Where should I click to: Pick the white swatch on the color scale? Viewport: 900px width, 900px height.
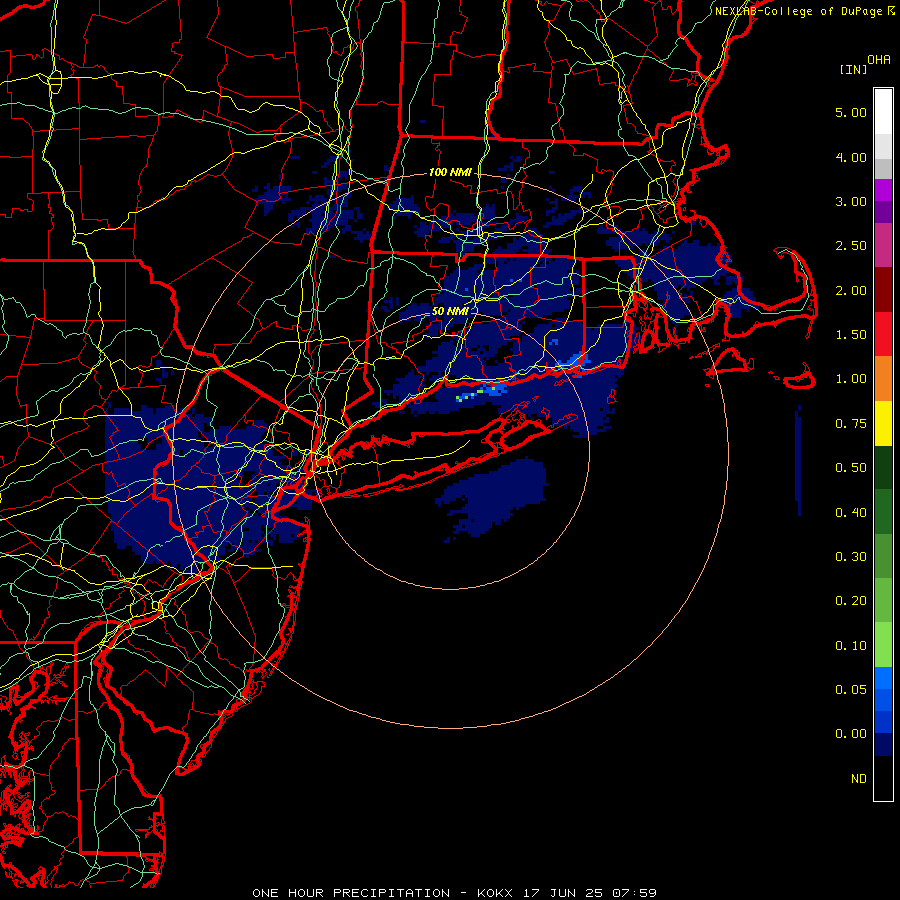(883, 112)
